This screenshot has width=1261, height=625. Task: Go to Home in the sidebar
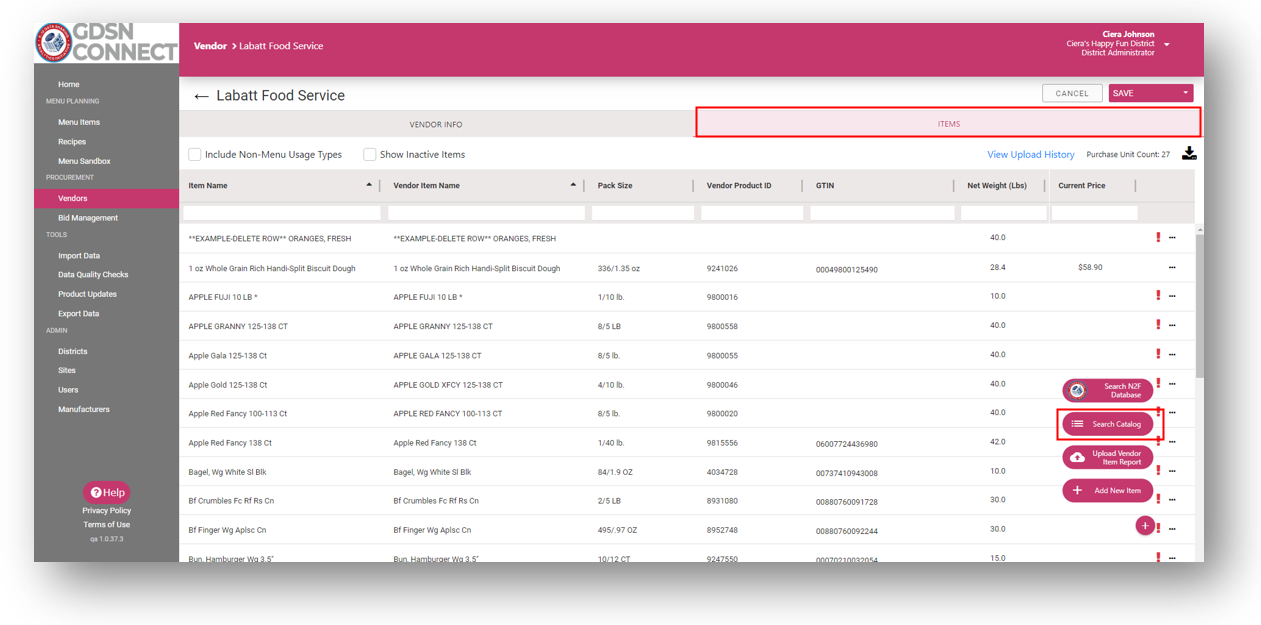pyautogui.click(x=69, y=84)
